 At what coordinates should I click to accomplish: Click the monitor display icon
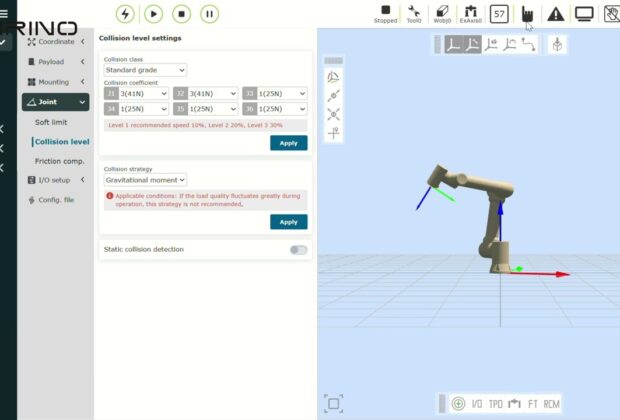tap(584, 14)
